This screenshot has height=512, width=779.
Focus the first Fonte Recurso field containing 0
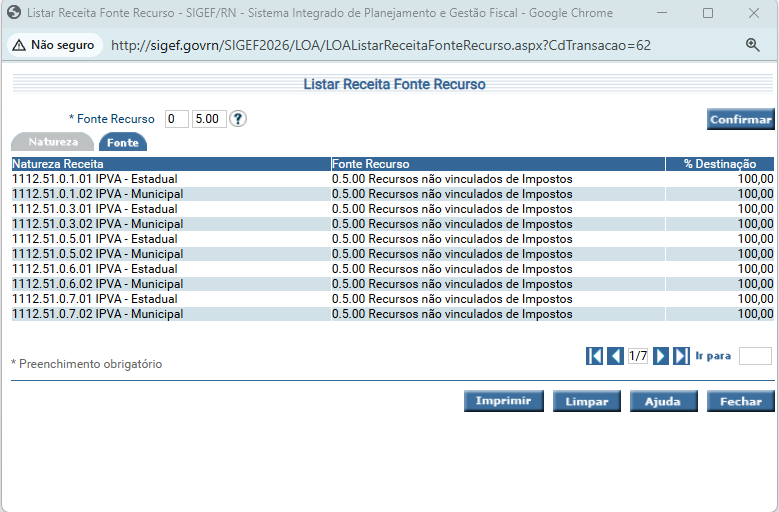(x=176, y=119)
